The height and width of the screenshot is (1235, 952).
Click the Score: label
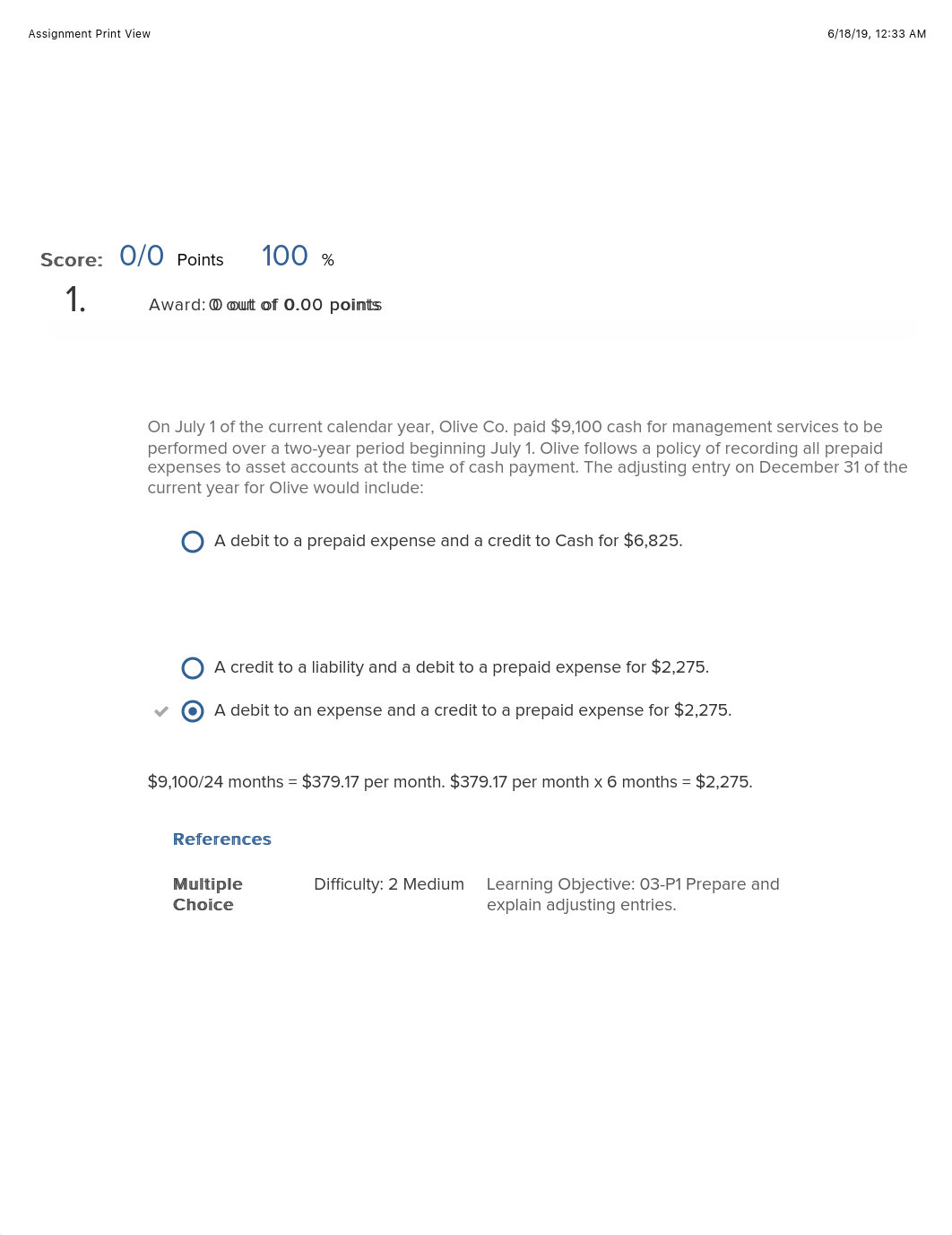pyautogui.click(x=72, y=260)
